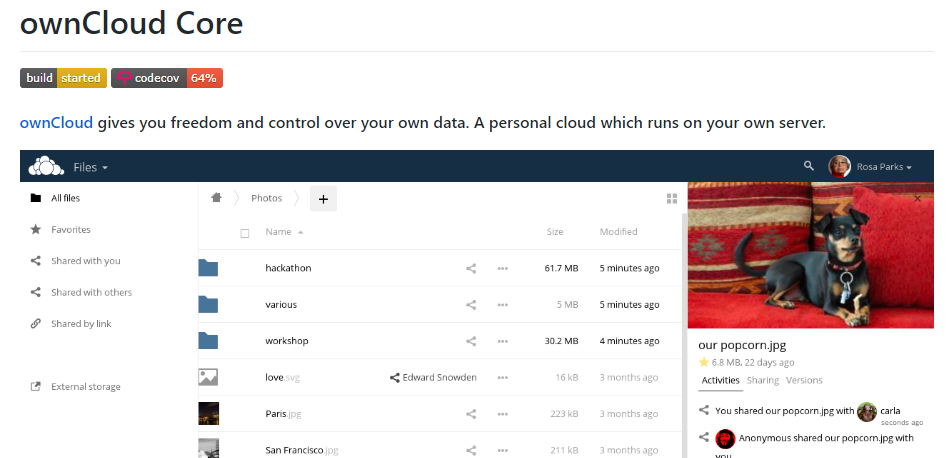The width and height of the screenshot is (951, 458).
Task: Open more actions for Paris.jpg
Action: (502, 414)
